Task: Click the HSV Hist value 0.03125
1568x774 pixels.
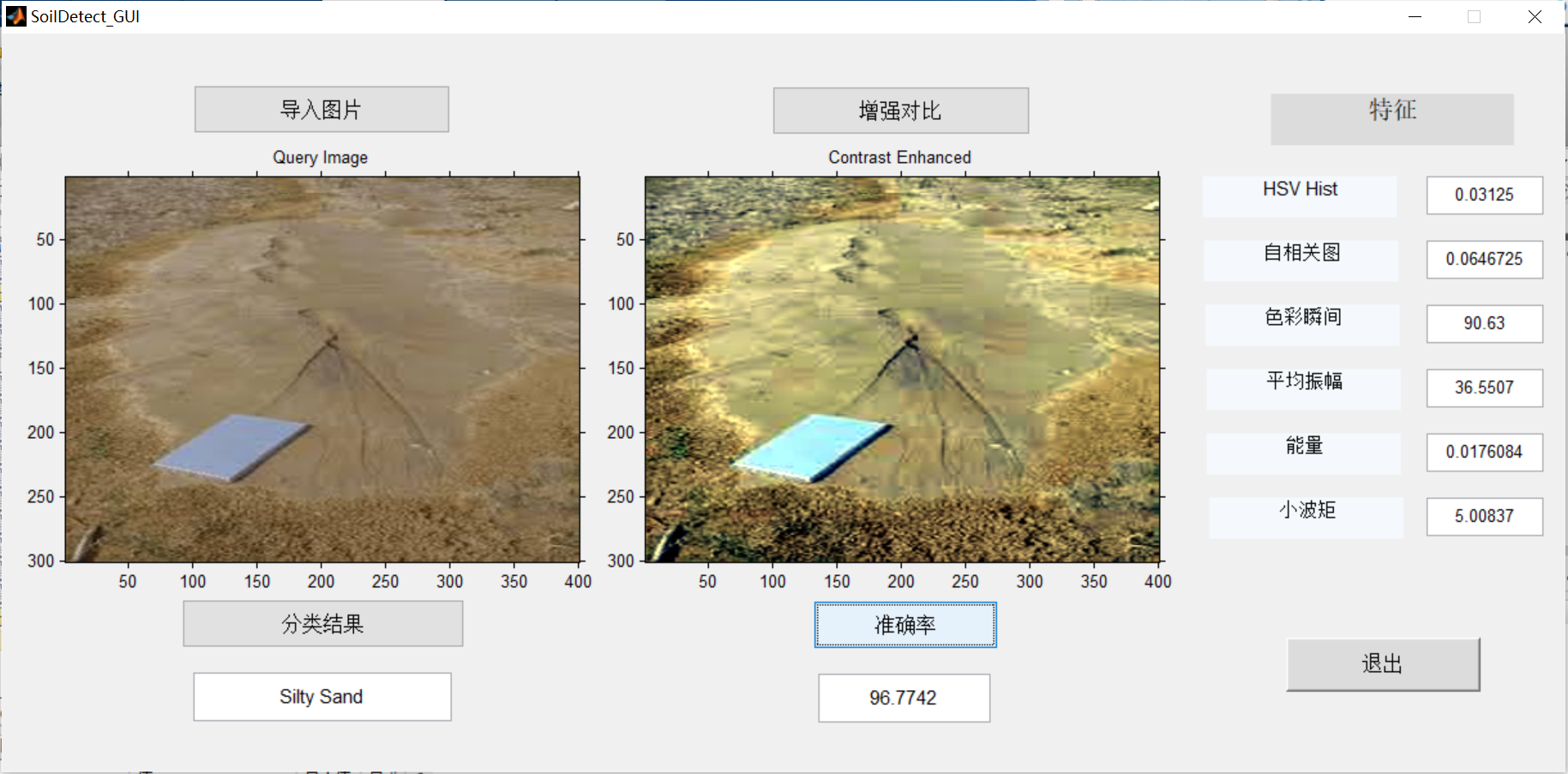Action: pyautogui.click(x=1484, y=195)
